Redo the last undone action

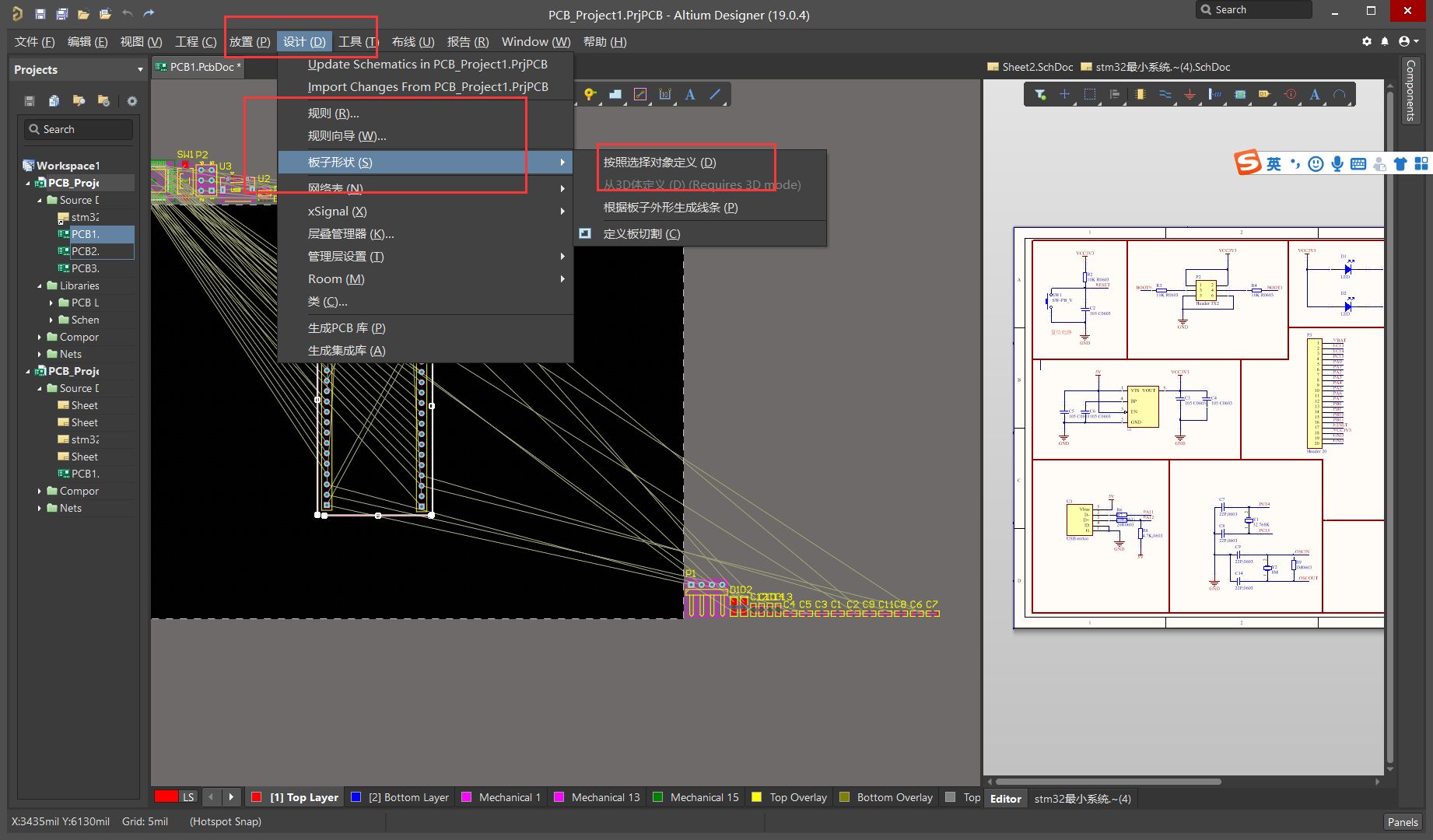[149, 13]
